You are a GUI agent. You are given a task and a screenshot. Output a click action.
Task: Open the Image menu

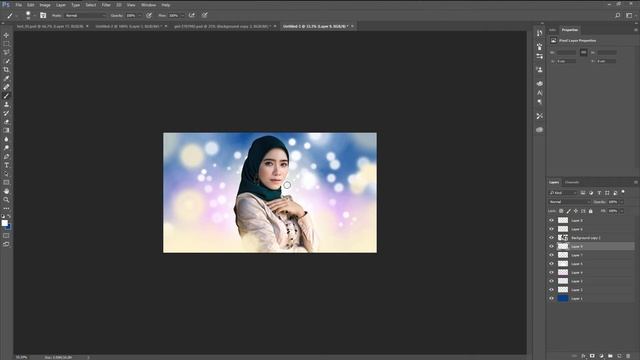(x=45, y=5)
